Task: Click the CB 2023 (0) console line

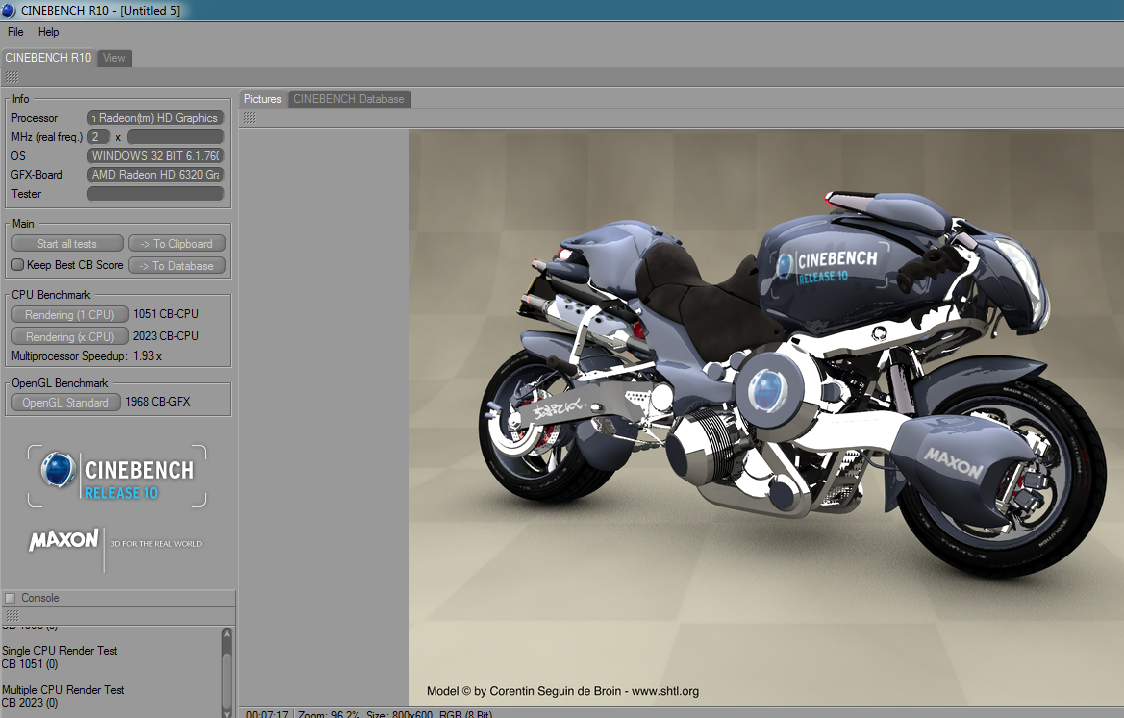Action: pos(30,703)
